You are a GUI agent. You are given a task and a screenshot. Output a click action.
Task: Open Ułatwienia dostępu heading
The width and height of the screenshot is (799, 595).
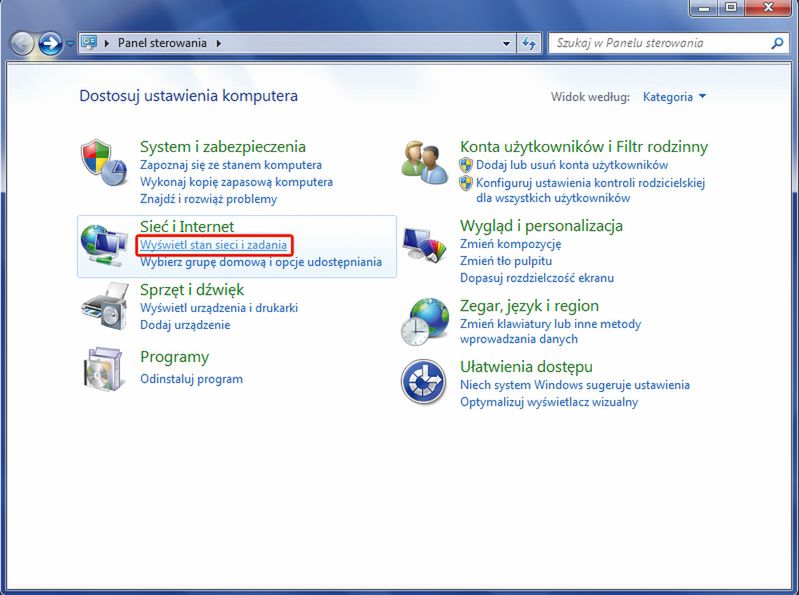coord(526,367)
